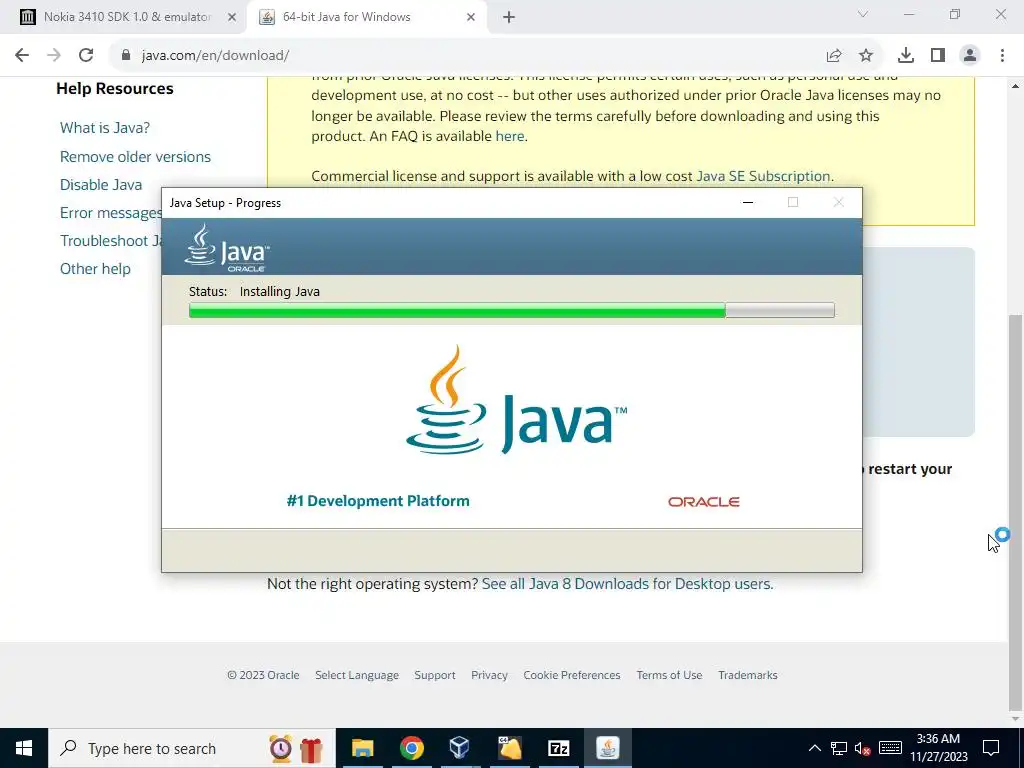The height and width of the screenshot is (768, 1024).
Task: Click the Chrome taskbar icon
Action: pyautogui.click(x=411, y=748)
